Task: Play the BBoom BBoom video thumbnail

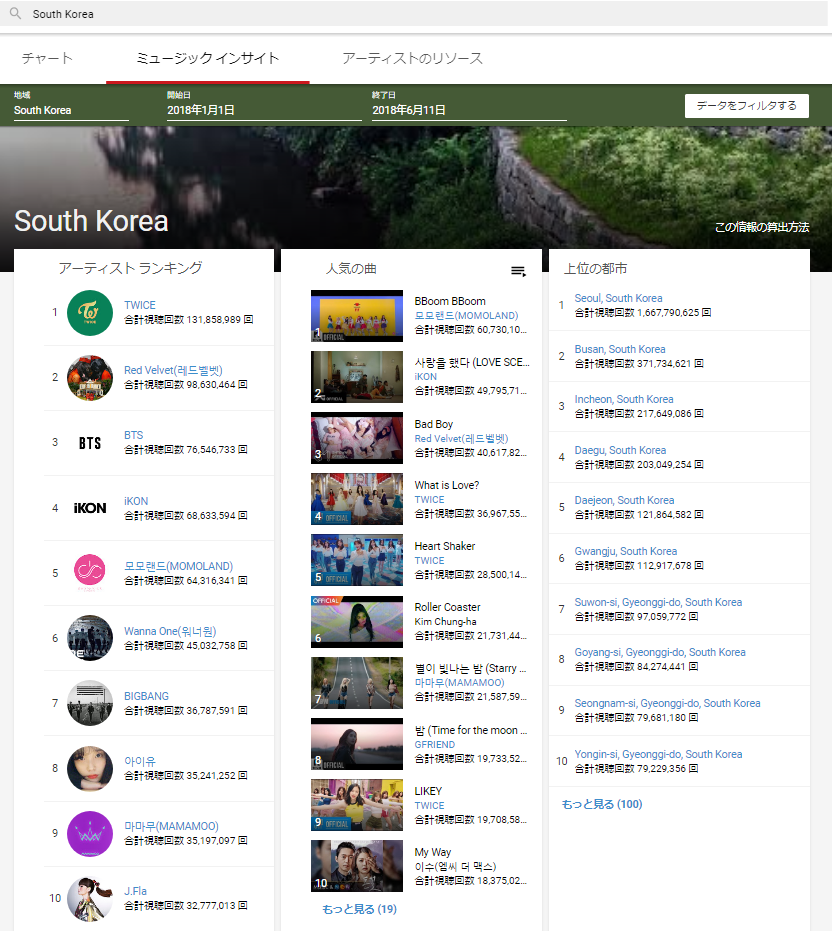Action: pyautogui.click(x=357, y=316)
